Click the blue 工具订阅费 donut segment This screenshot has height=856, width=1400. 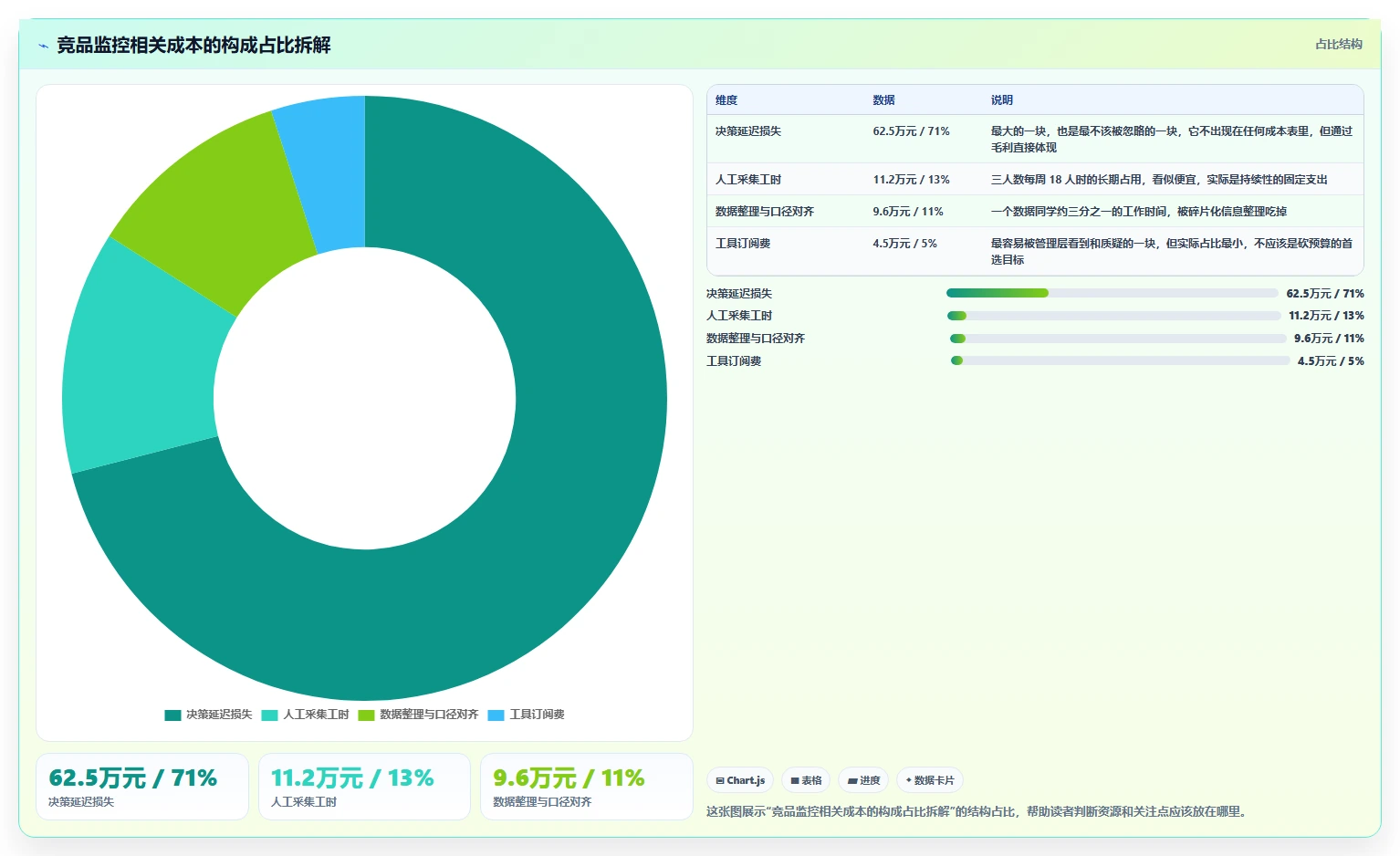pyautogui.click(x=329, y=173)
